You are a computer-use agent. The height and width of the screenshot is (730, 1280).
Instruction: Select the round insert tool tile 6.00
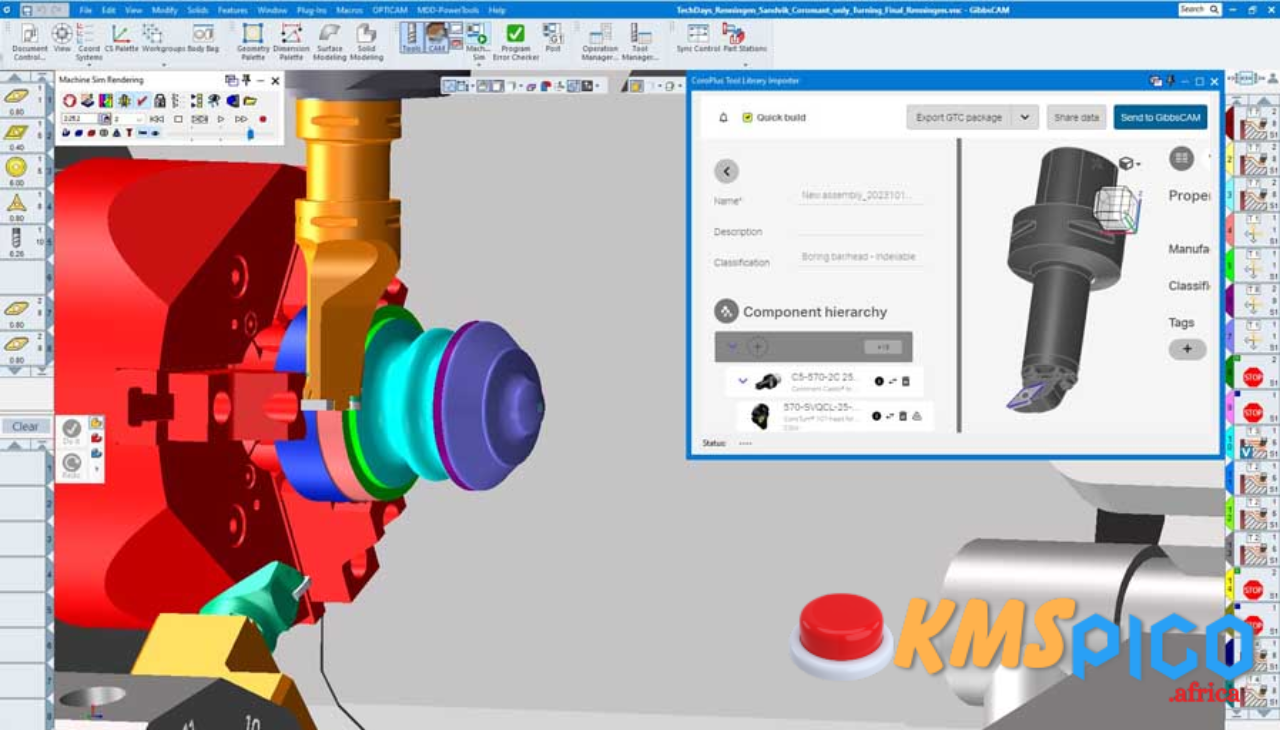(21, 171)
